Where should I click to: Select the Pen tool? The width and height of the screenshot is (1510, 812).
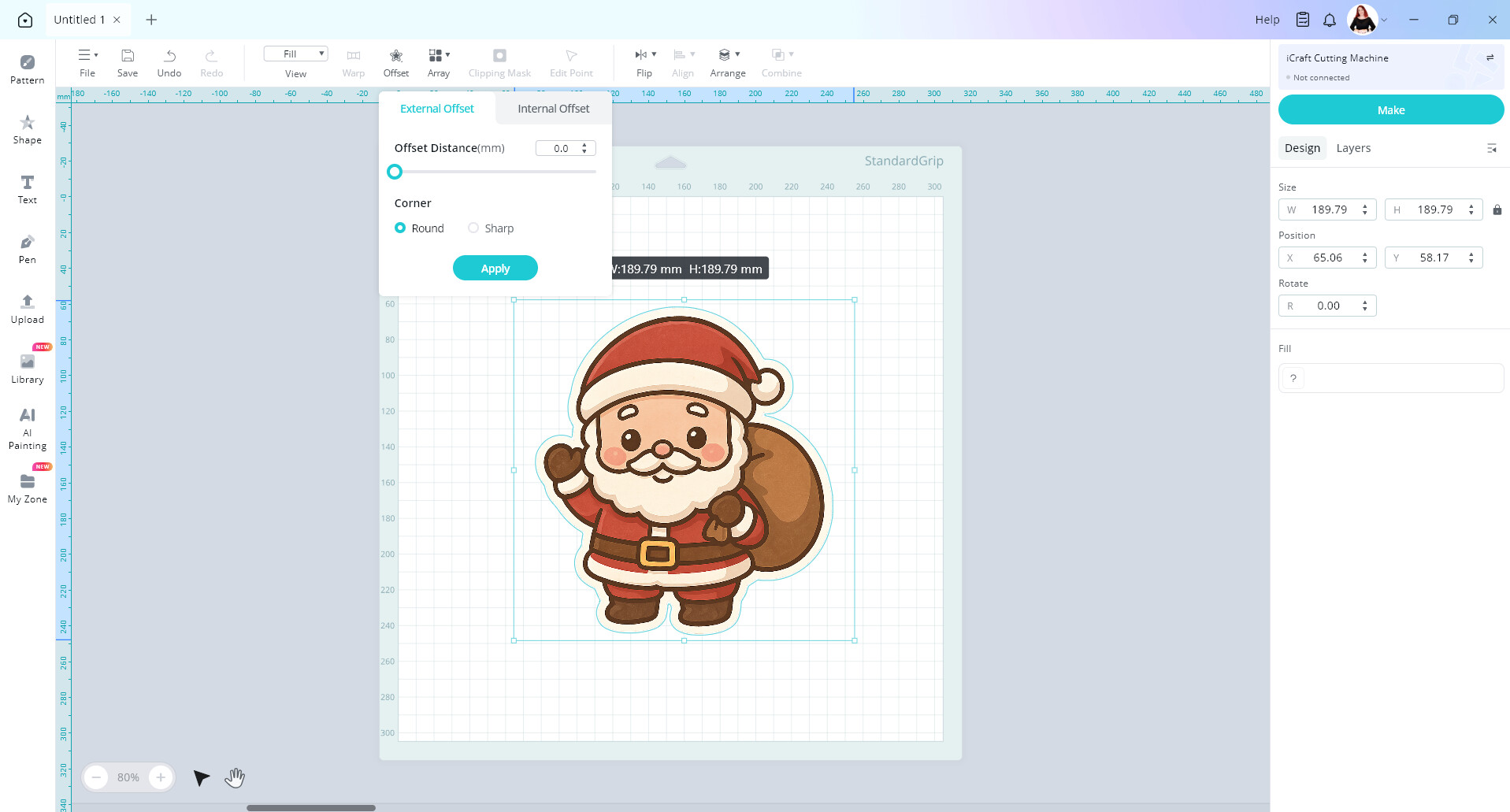pos(27,249)
